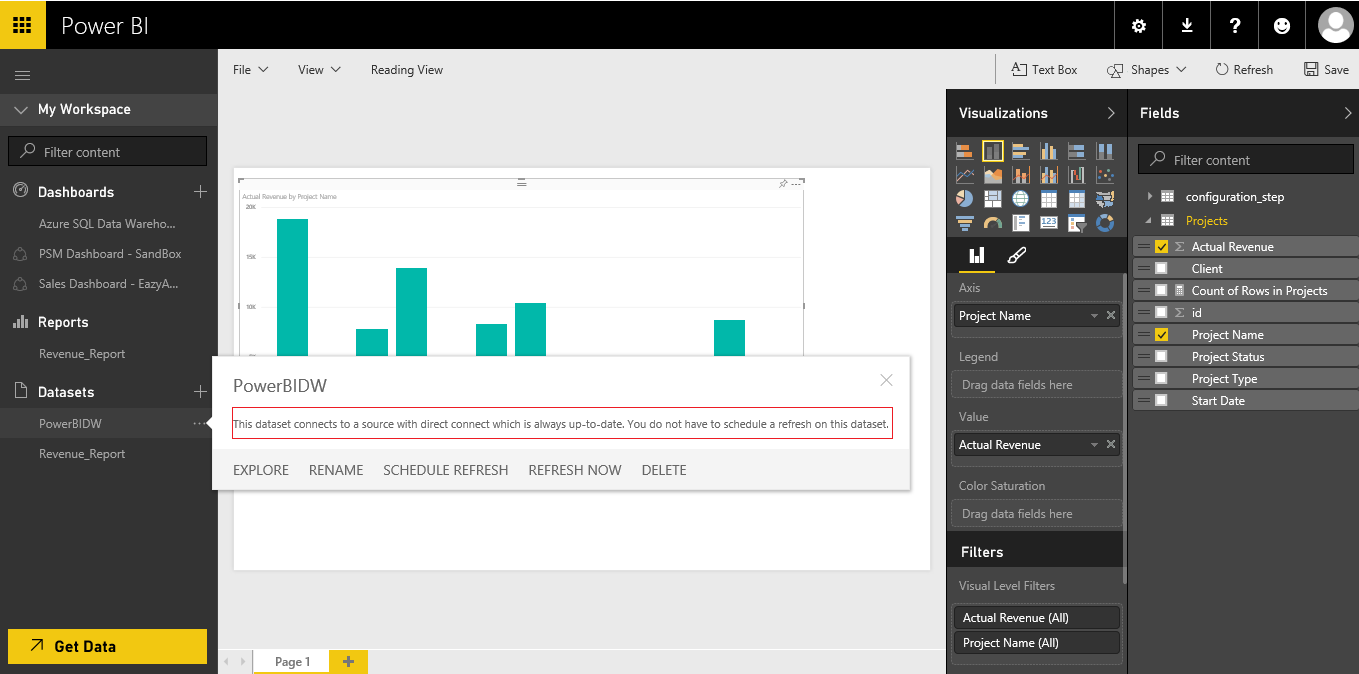Select the matrix visualization
1359x674 pixels.
pos(1077,199)
